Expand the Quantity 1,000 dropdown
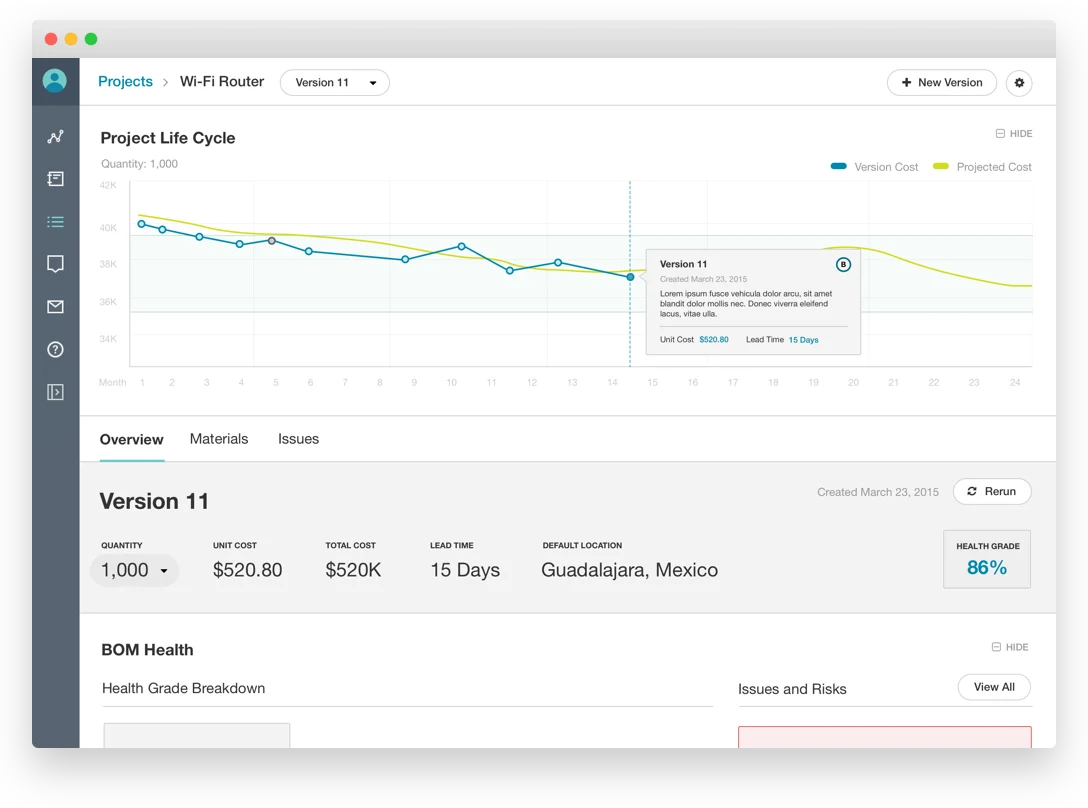Image resolution: width=1088 pixels, height=808 pixels. coord(135,571)
